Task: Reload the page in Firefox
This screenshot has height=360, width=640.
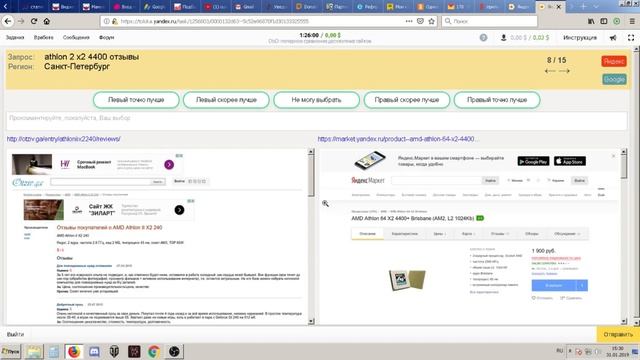Action: [x=34, y=21]
